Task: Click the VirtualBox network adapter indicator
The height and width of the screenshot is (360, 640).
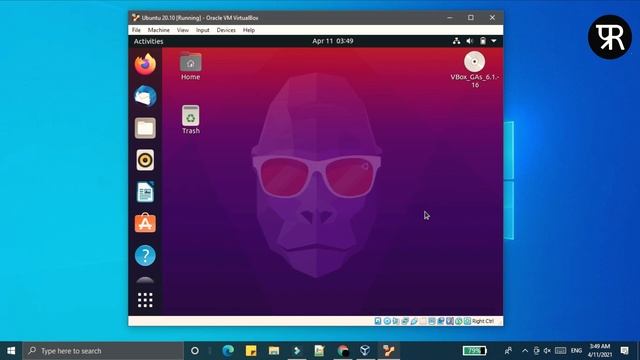Action: (405, 321)
